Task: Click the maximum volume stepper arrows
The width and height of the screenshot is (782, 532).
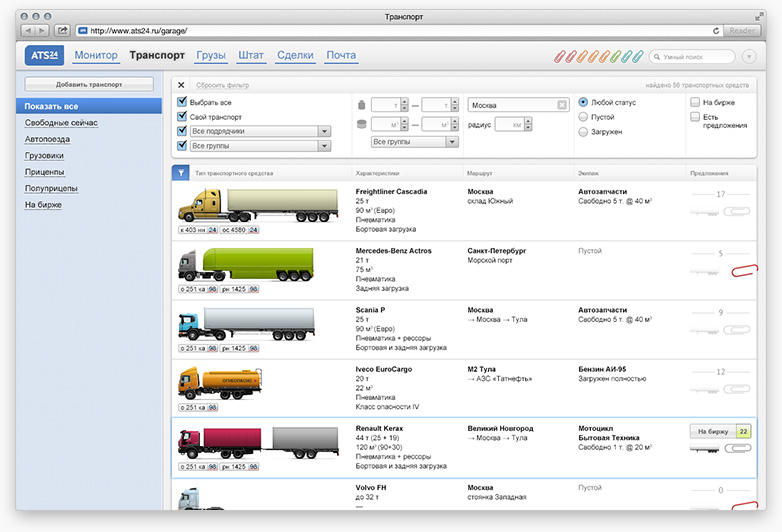Action: click(x=454, y=124)
